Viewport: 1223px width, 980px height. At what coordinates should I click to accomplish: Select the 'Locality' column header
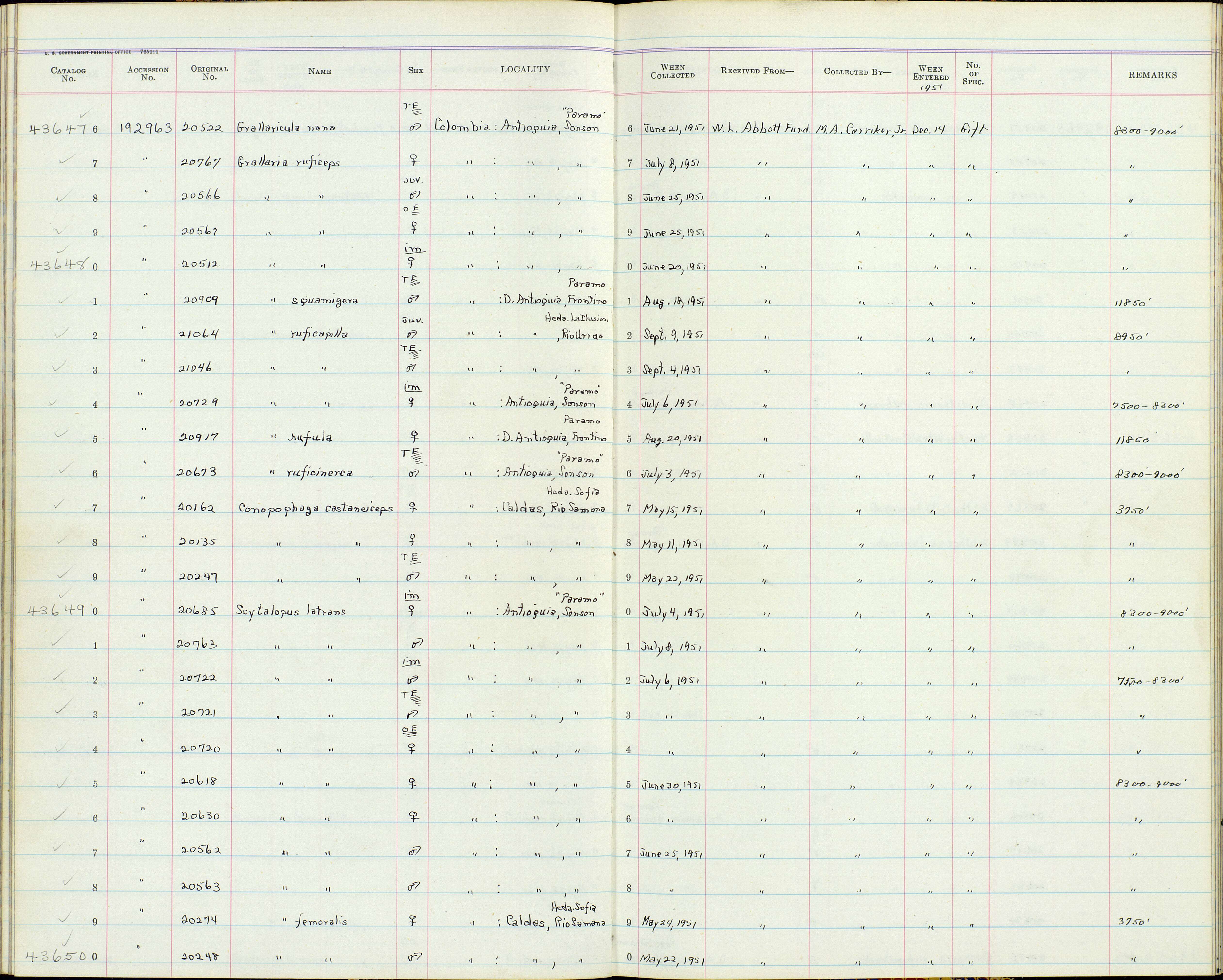coord(525,69)
